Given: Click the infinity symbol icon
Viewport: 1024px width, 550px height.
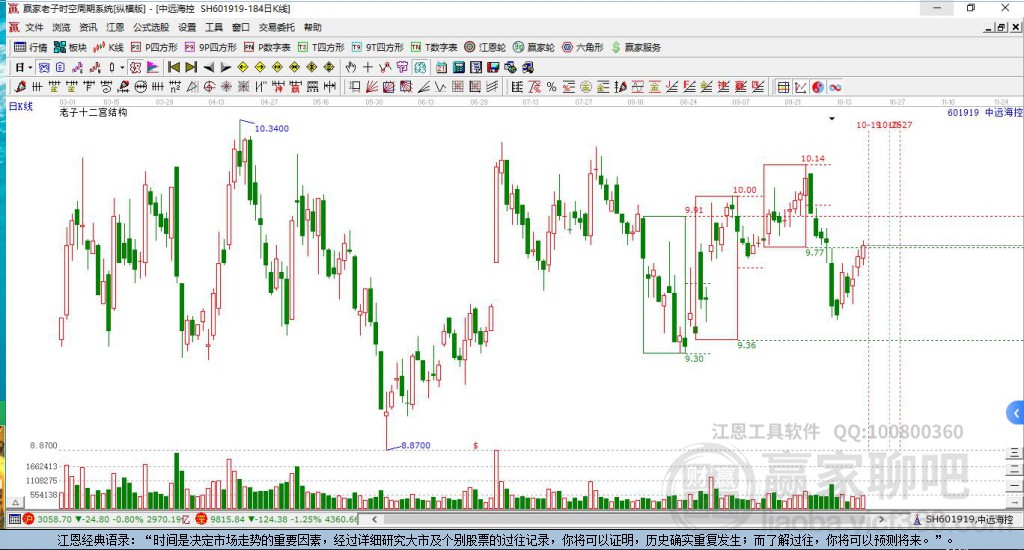Looking at the screenshot, I should pyautogui.click(x=835, y=87).
